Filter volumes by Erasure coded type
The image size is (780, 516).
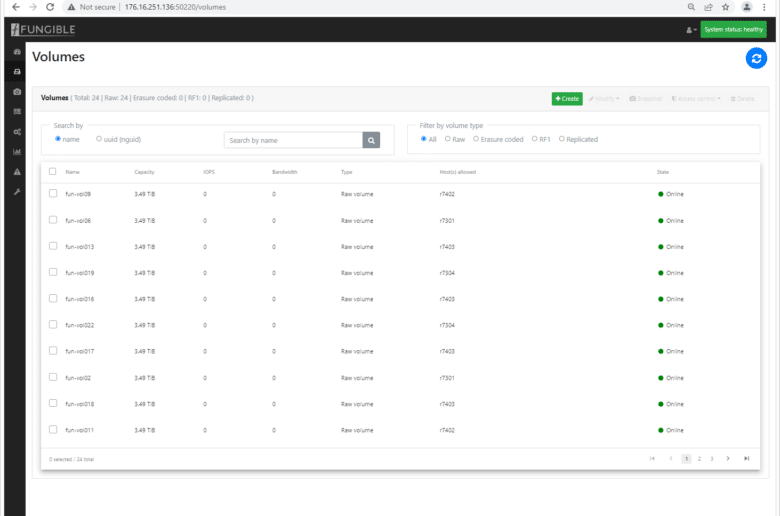tap(476, 139)
